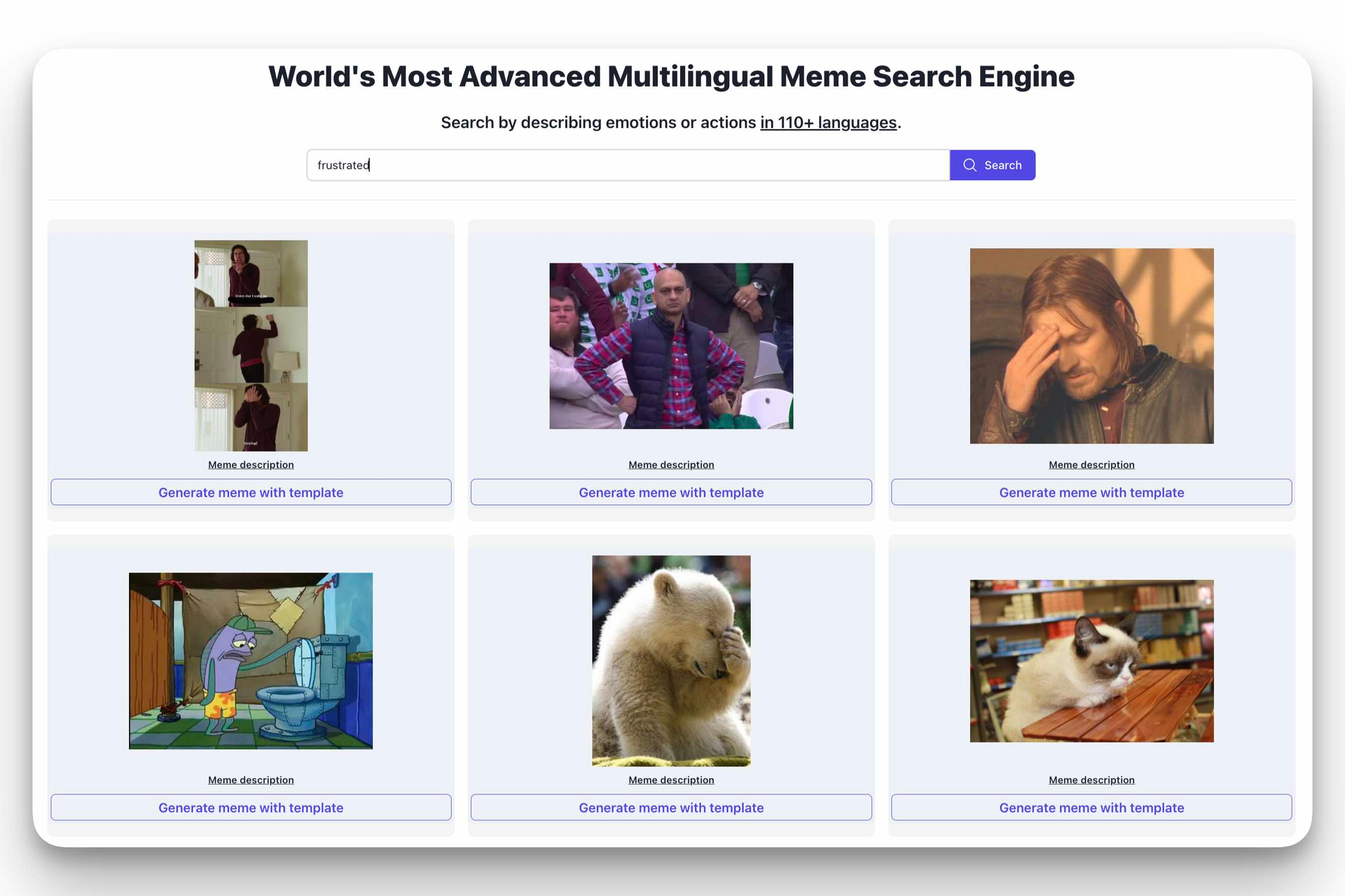Expand Meme description below the Boromir facepalm image
This screenshot has width=1345, height=896.
coord(1091,464)
